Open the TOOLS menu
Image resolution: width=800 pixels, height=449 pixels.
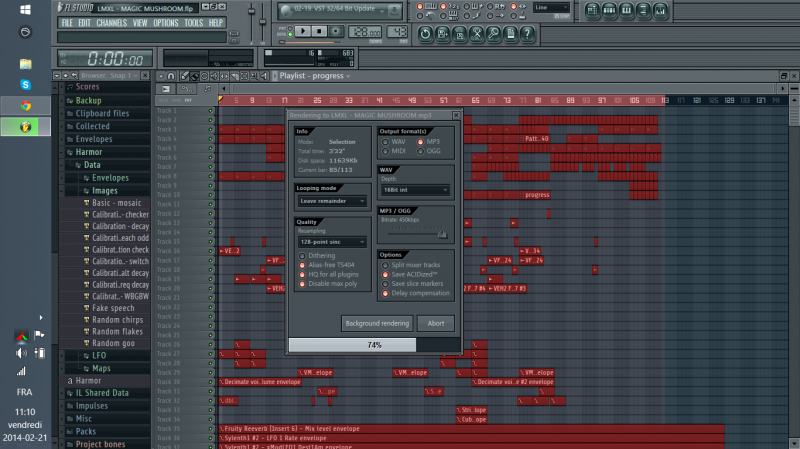(x=194, y=23)
